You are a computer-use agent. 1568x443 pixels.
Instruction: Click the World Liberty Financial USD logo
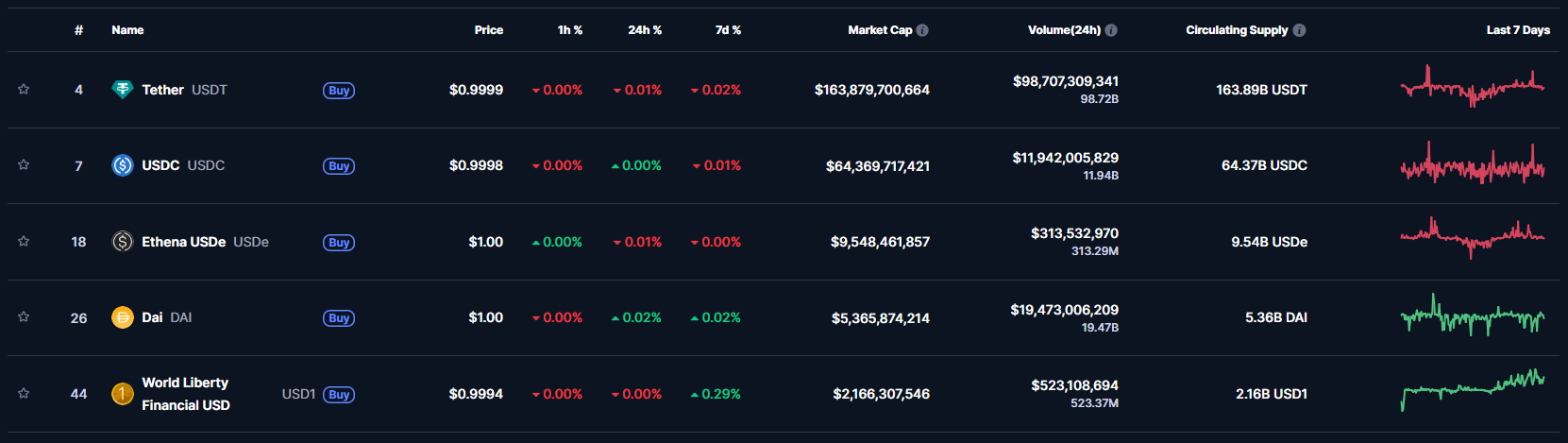point(123,394)
